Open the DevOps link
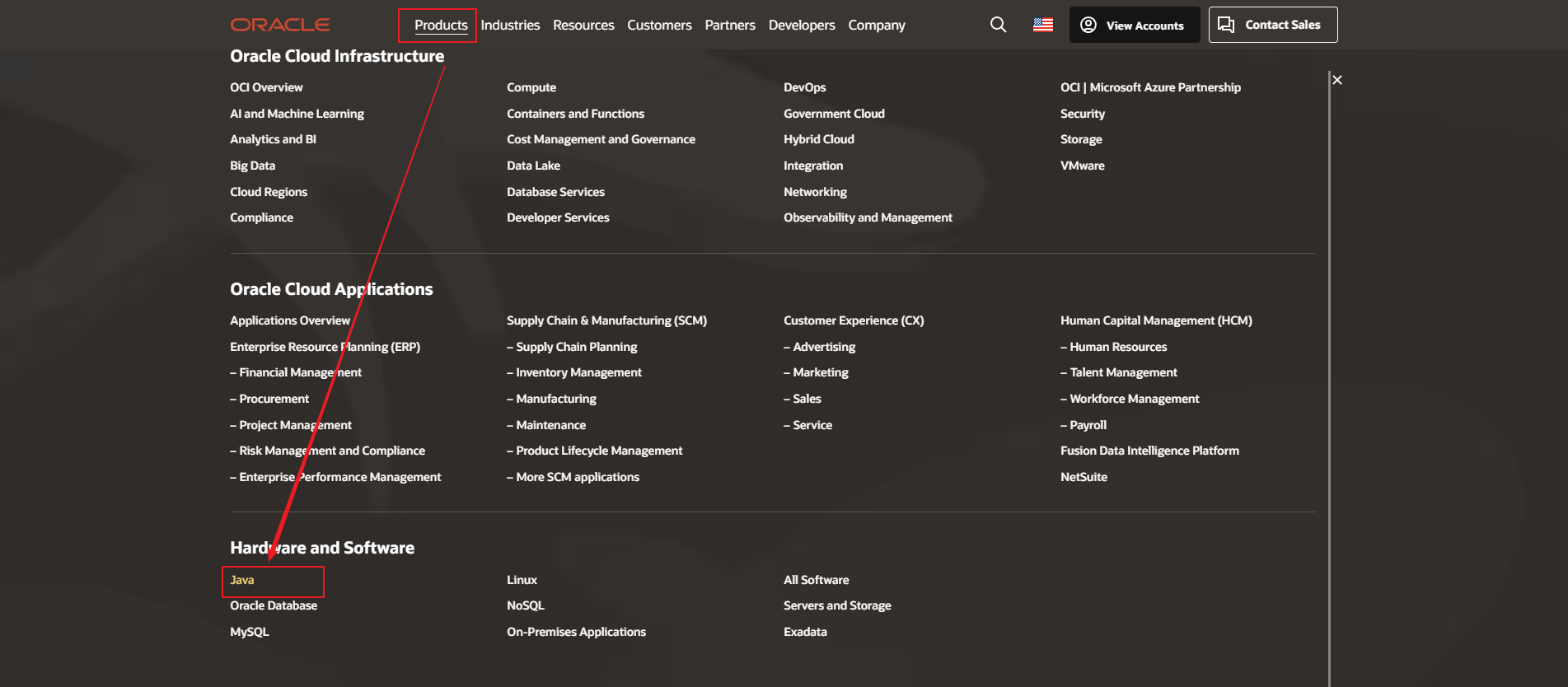 (804, 87)
